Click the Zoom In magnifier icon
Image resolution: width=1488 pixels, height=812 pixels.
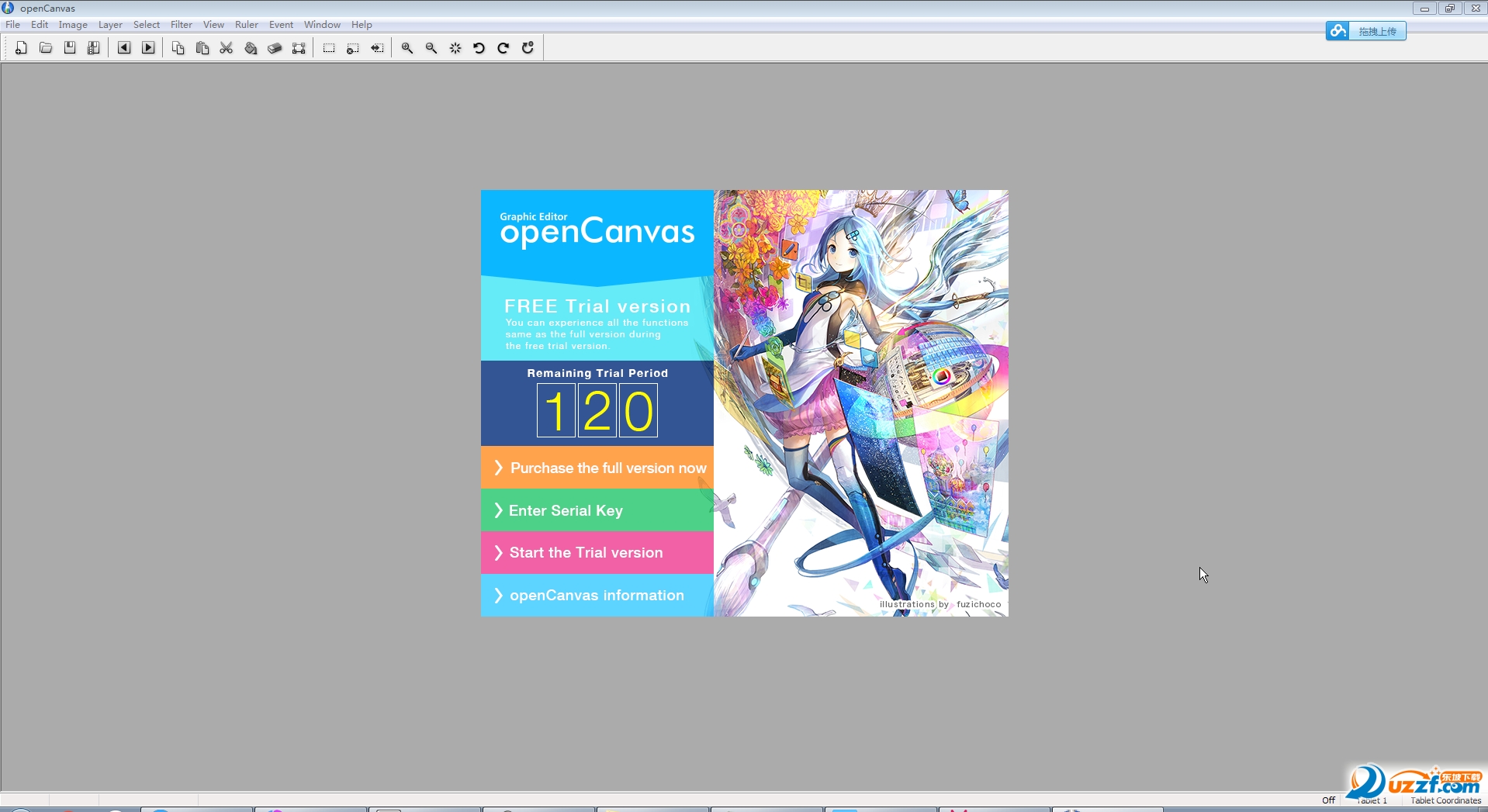(407, 48)
